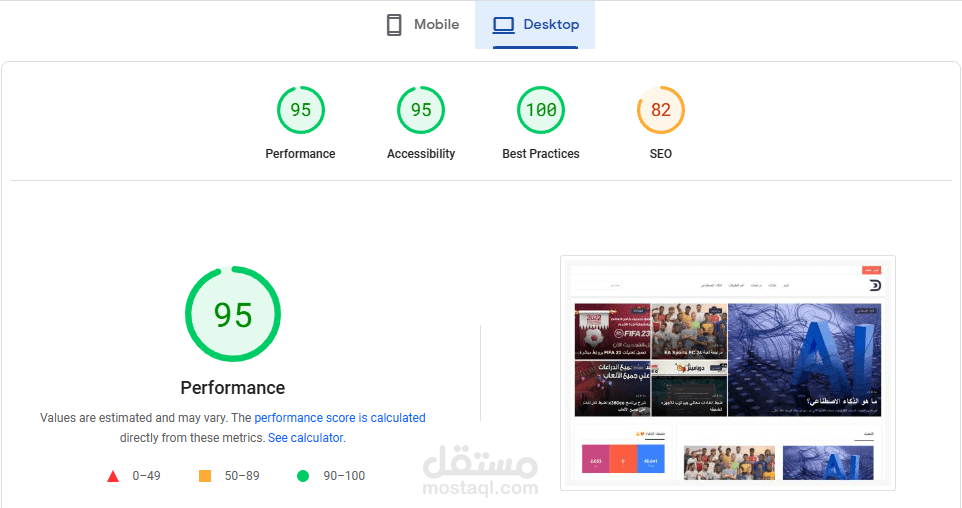Click the blue stats box in preview
Screen dimensions: 962x508
(x=651, y=459)
